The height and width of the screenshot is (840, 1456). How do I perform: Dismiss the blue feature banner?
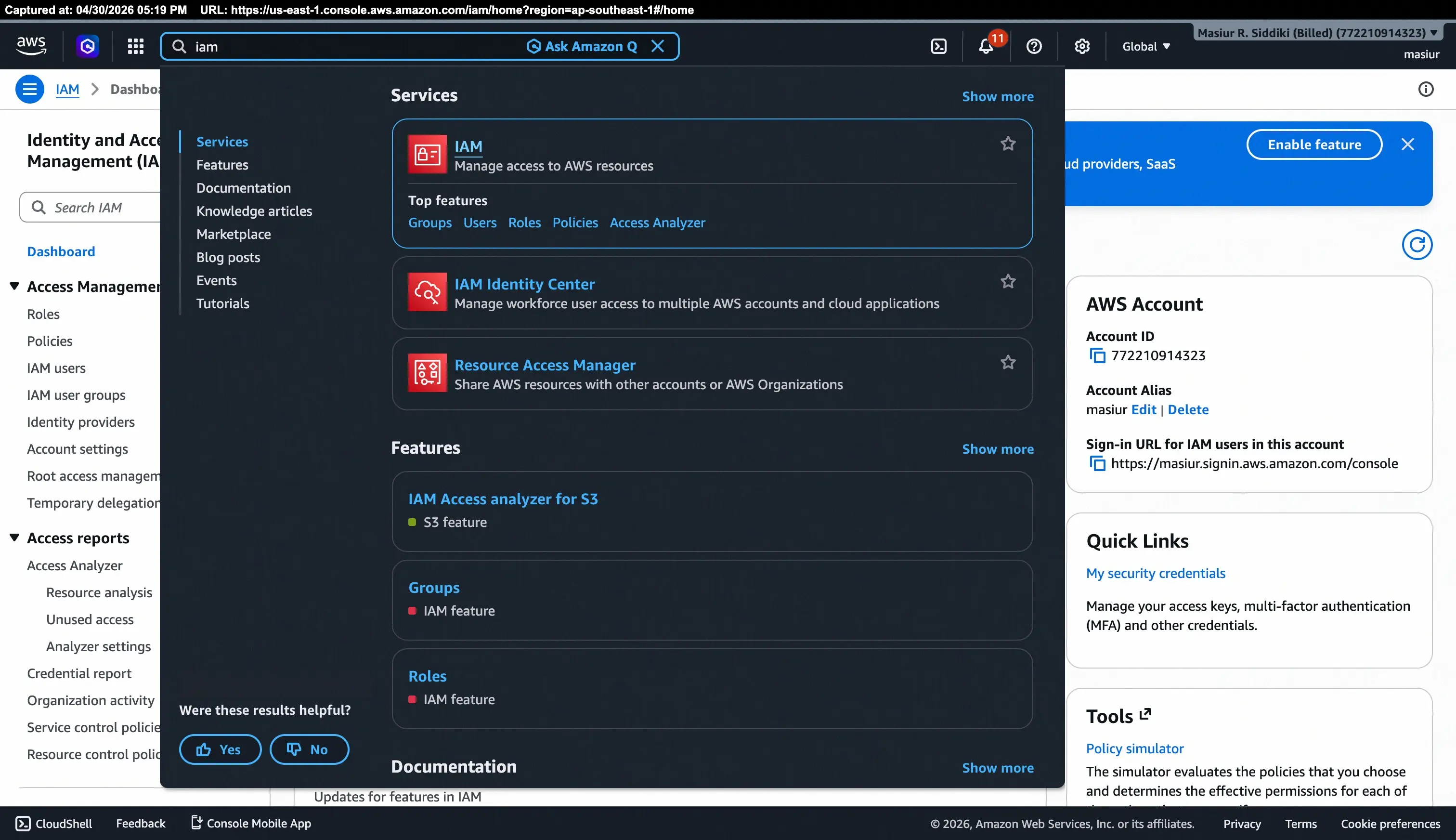(1407, 144)
